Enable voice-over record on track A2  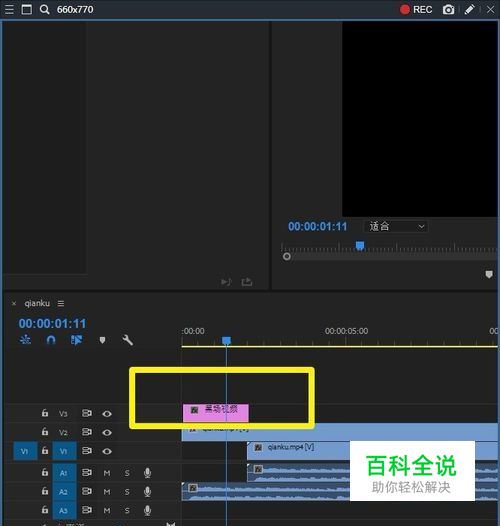pos(147,492)
